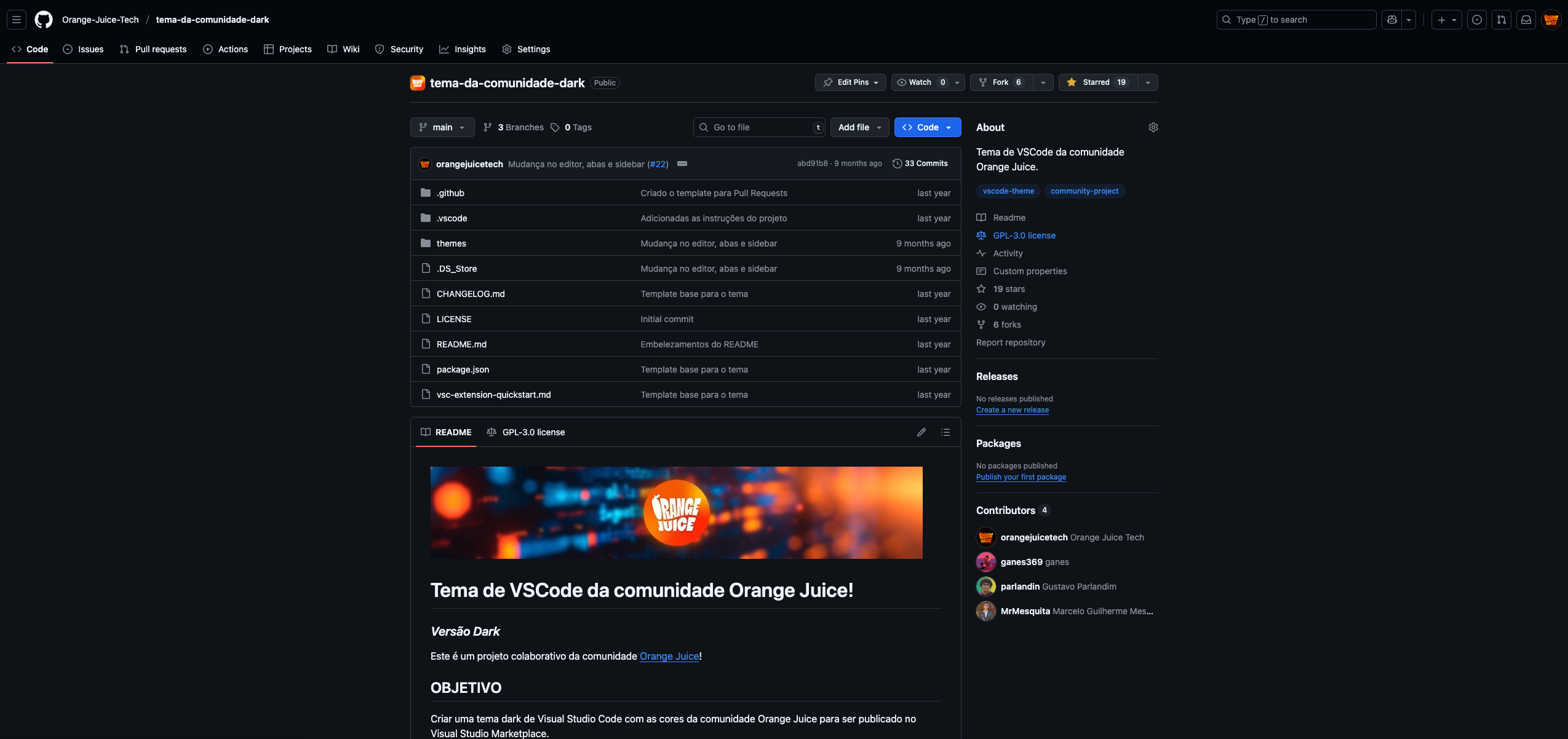
Task: Open the package.json file
Action: (463, 369)
